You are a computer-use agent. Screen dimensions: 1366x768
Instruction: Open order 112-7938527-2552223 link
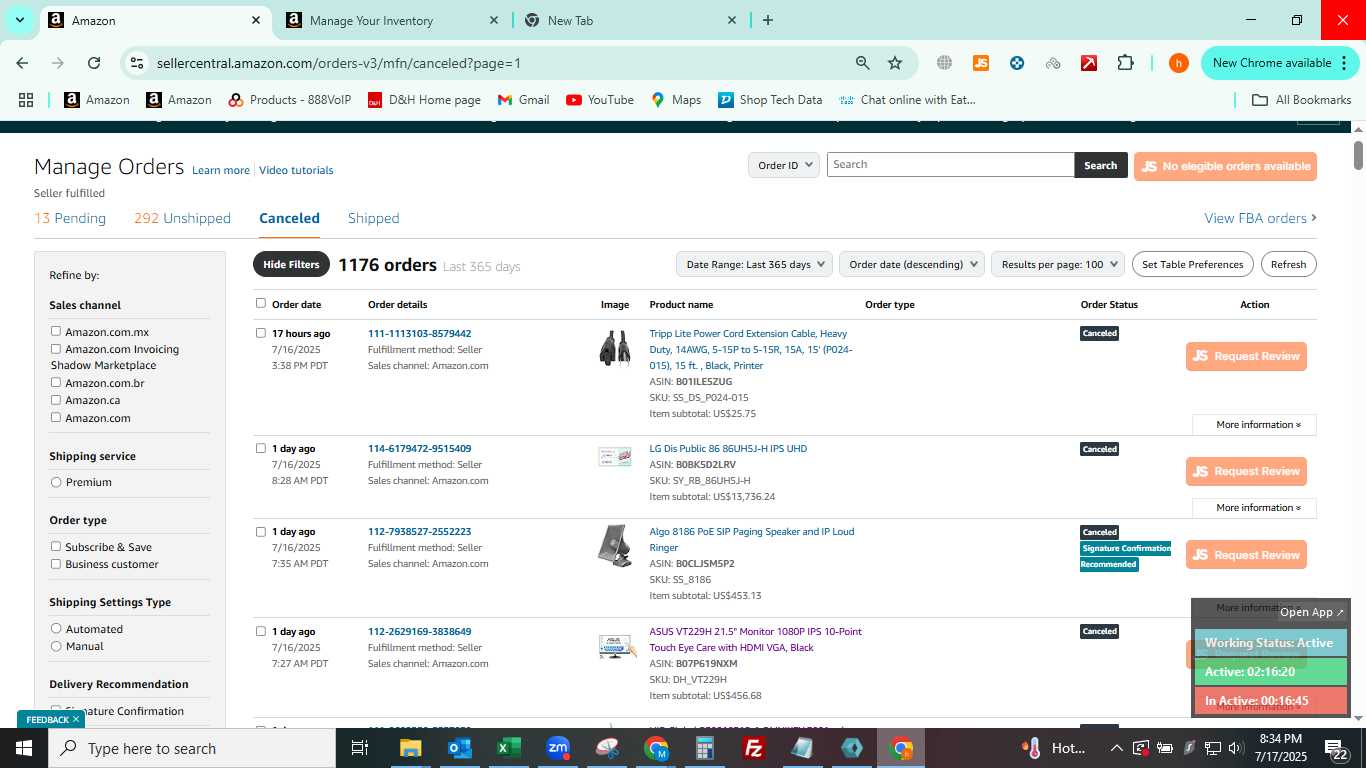(419, 532)
